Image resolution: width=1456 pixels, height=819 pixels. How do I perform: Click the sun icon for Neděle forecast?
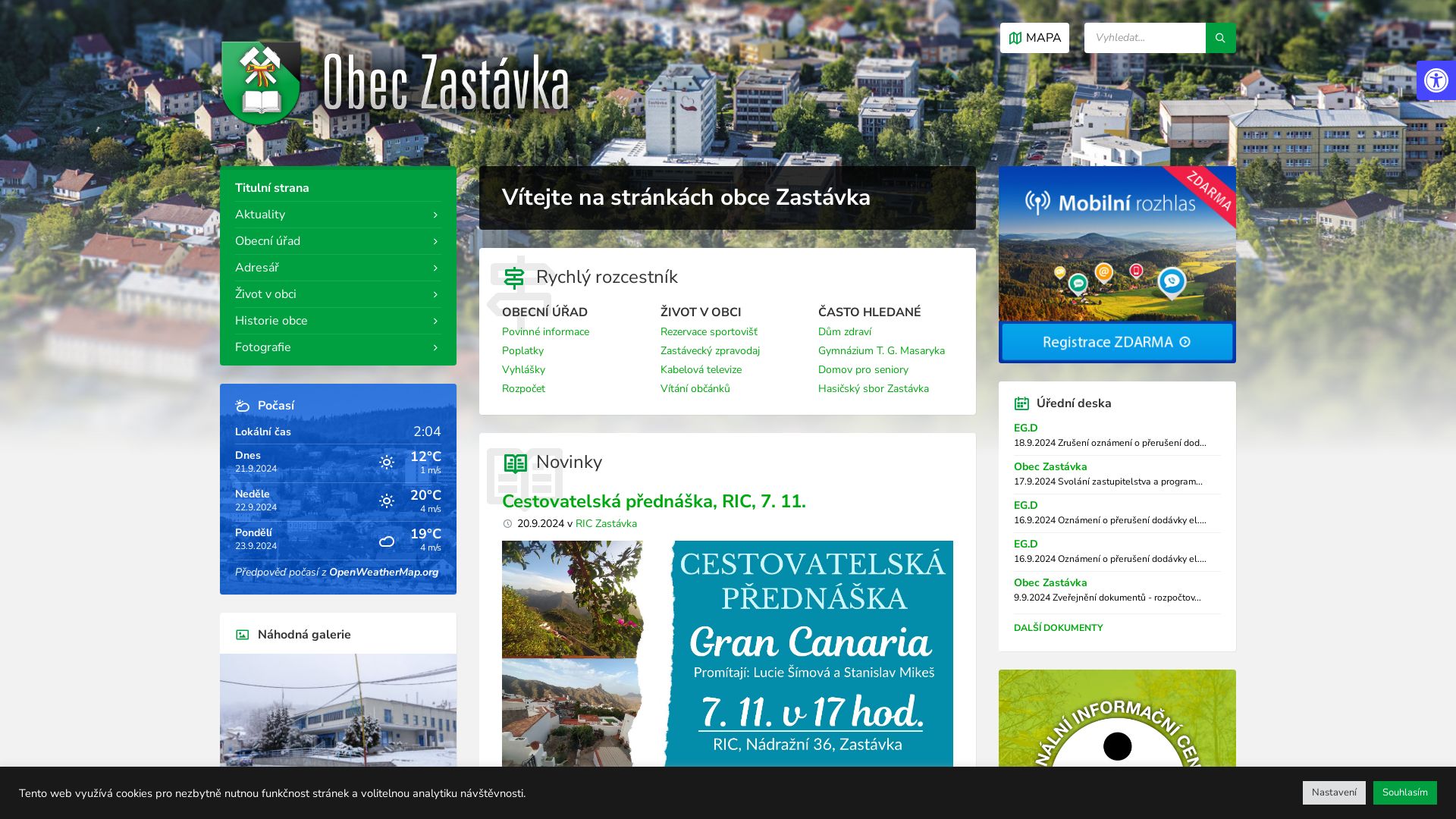click(x=387, y=501)
